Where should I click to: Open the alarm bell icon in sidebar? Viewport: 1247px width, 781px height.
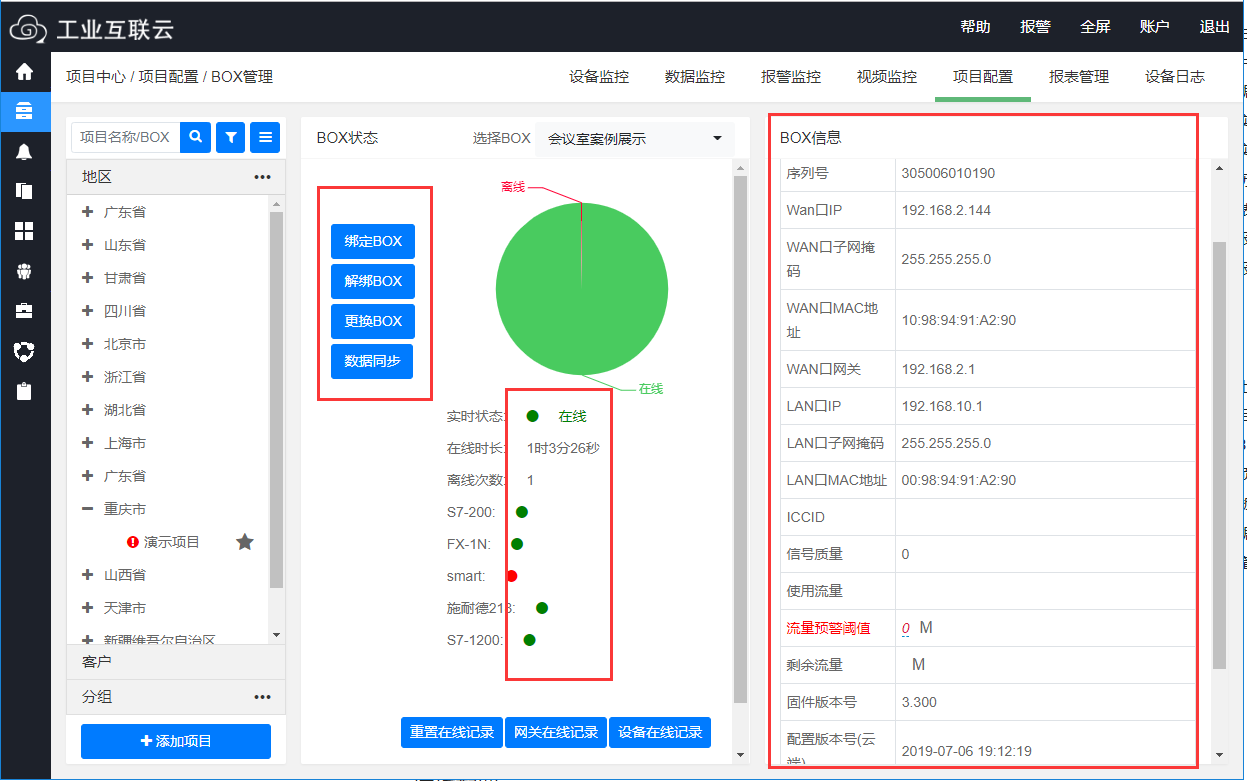[x=24, y=151]
